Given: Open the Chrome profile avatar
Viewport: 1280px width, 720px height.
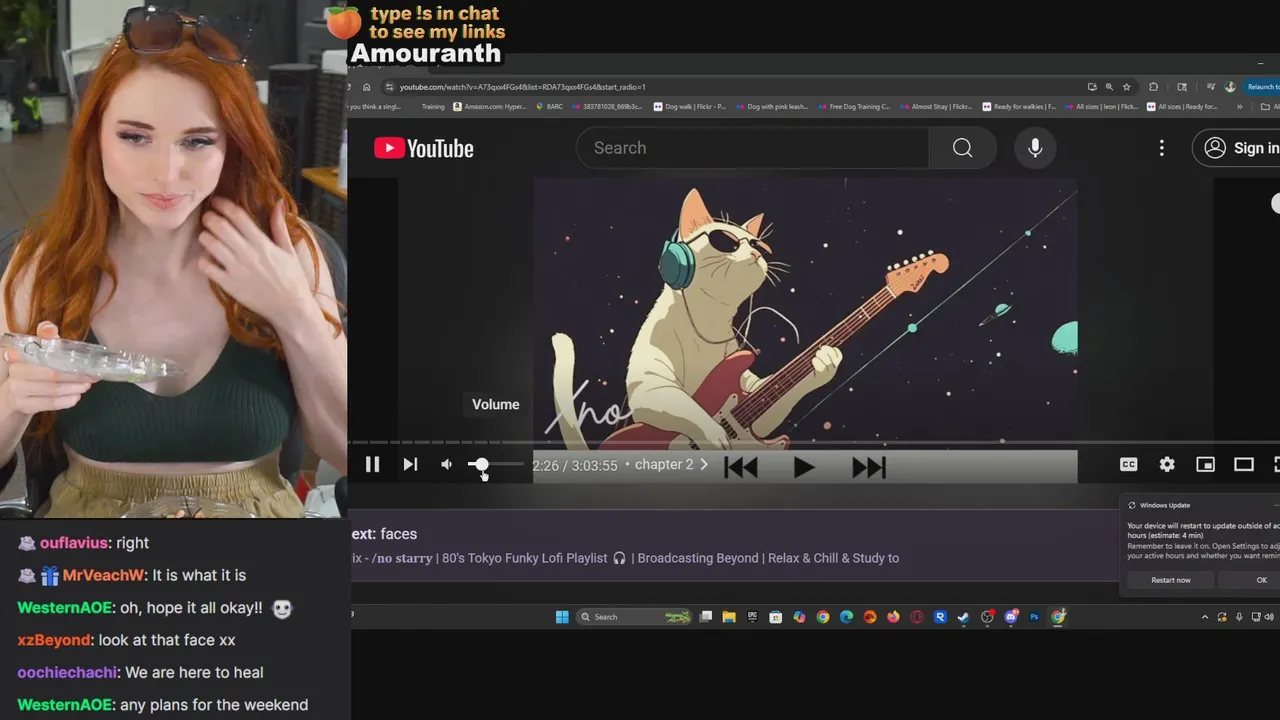Looking at the screenshot, I should click(x=1230, y=87).
